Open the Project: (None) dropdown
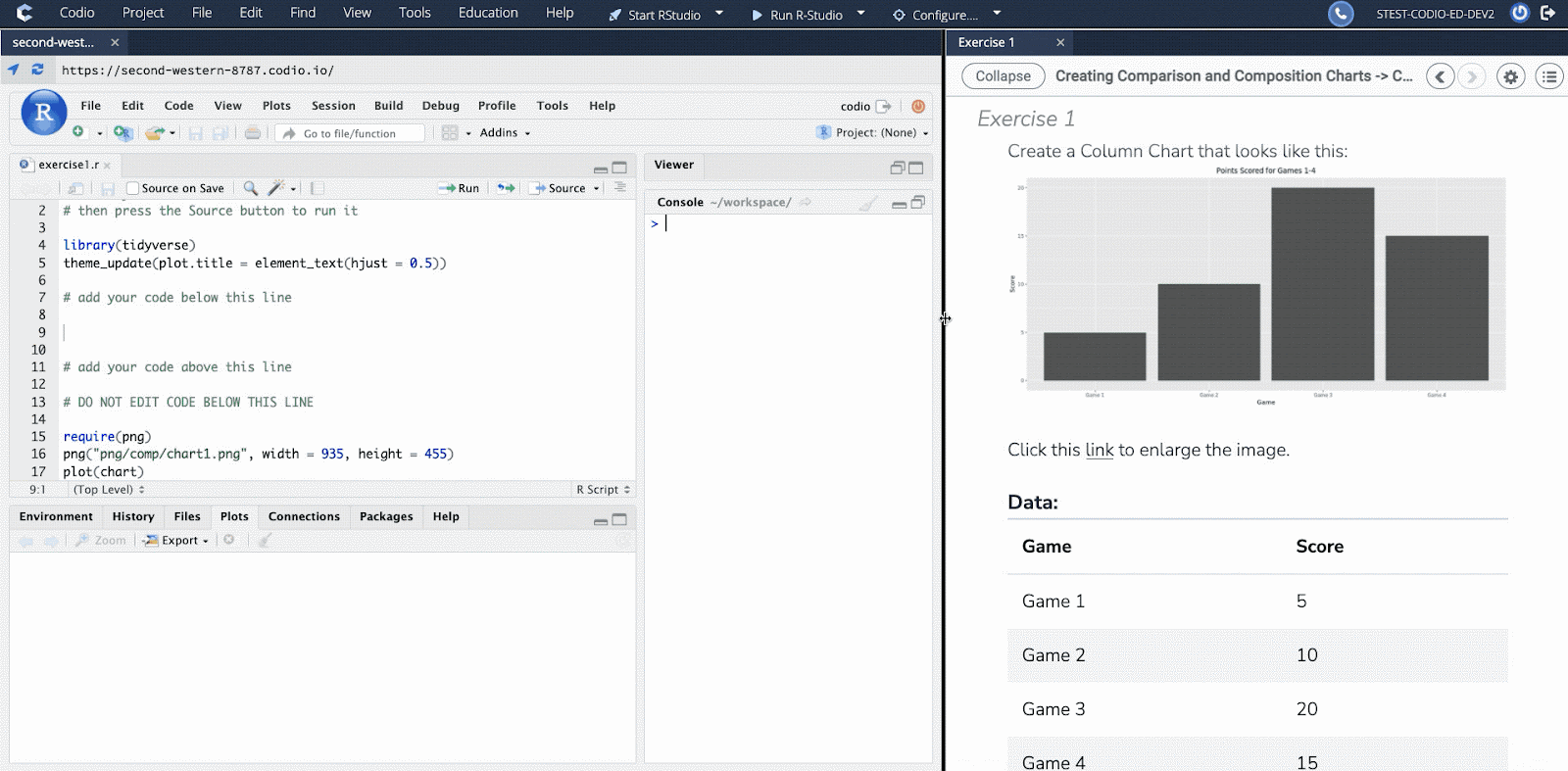Viewport: 1568px width, 771px height. pyautogui.click(x=872, y=132)
